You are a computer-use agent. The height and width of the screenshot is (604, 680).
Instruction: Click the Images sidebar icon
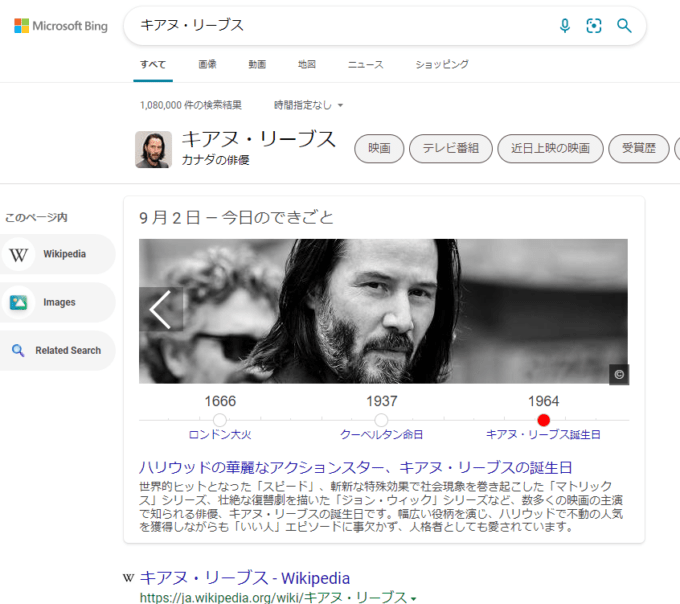(19, 302)
